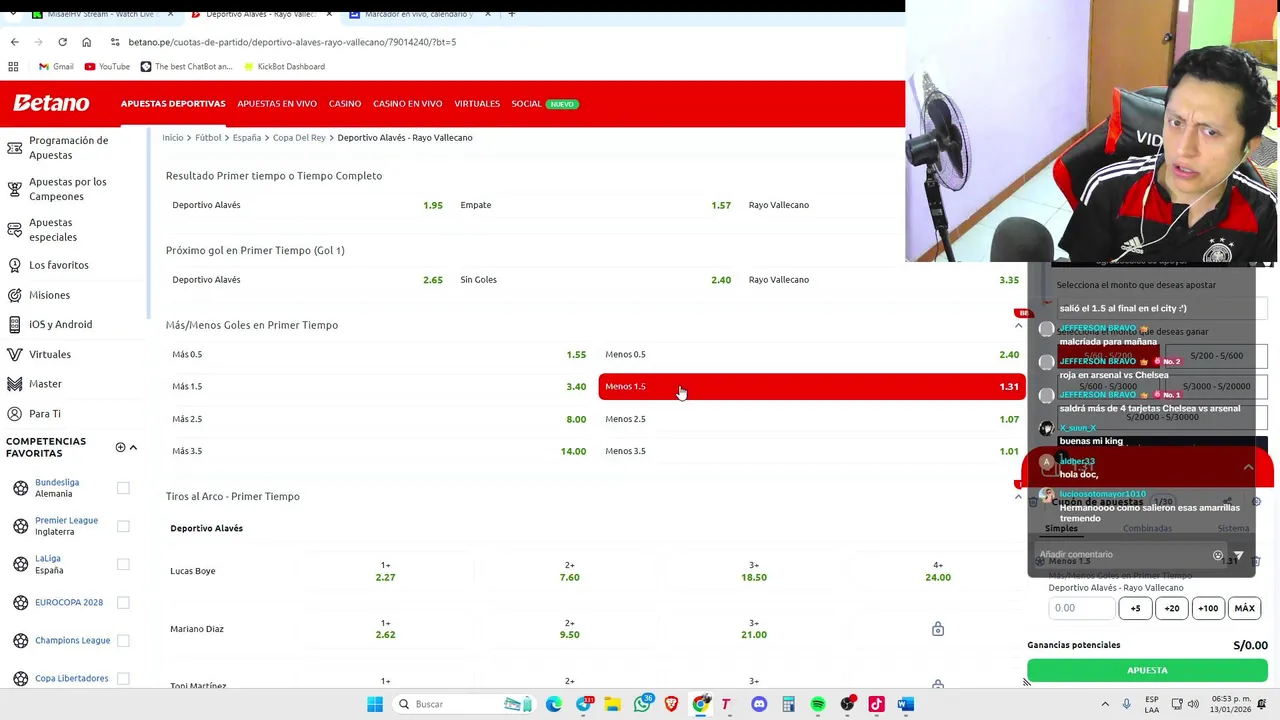
Task: Open the Social Nuevo menu item
Action: [545, 104]
